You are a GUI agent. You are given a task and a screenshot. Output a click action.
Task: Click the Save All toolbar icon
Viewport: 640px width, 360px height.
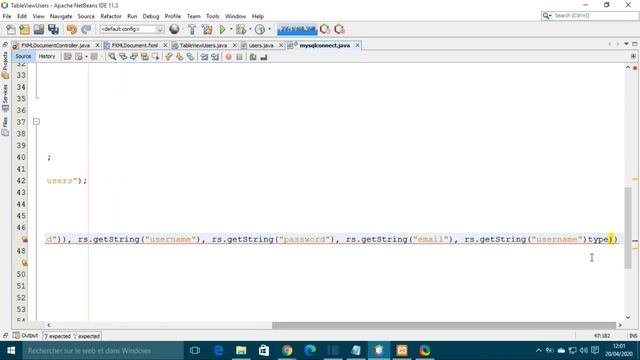53,29
